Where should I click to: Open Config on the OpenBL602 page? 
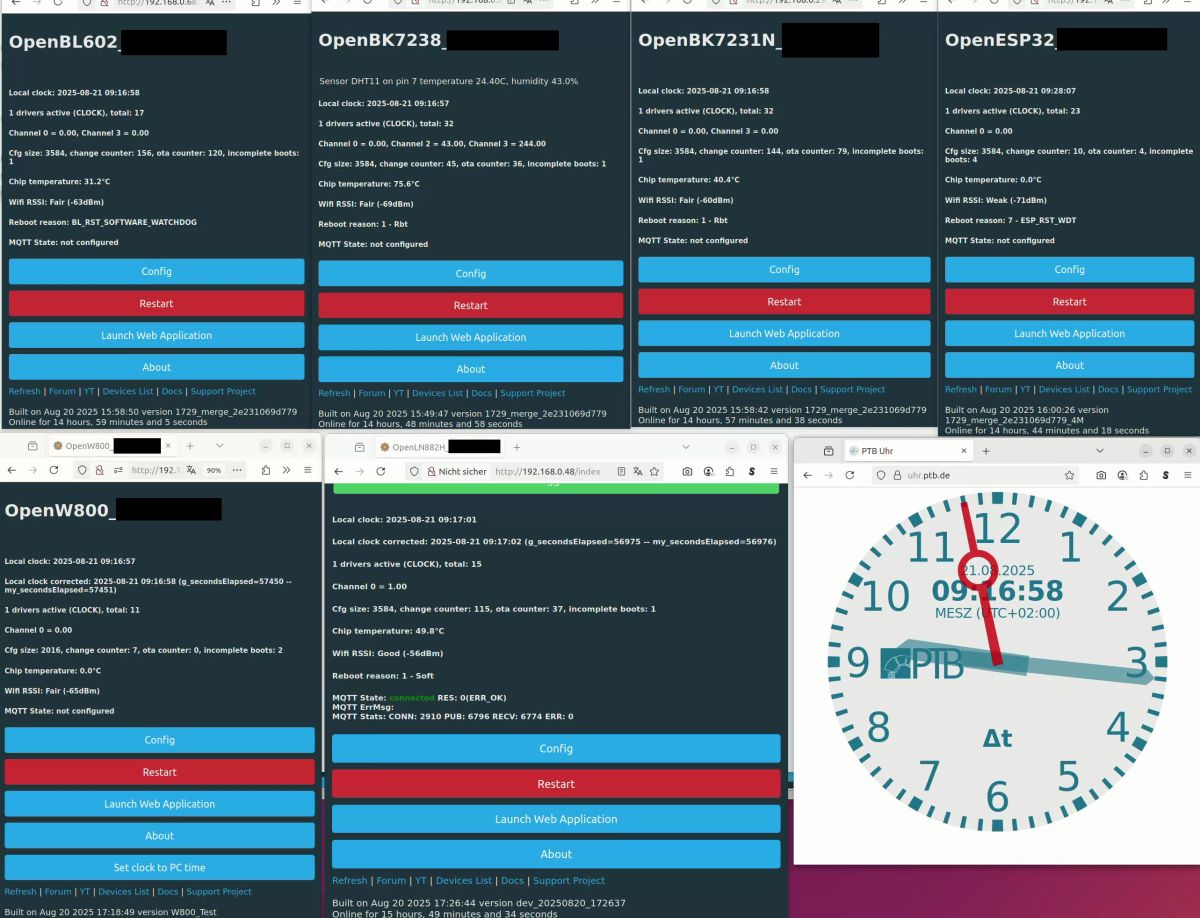point(156,271)
